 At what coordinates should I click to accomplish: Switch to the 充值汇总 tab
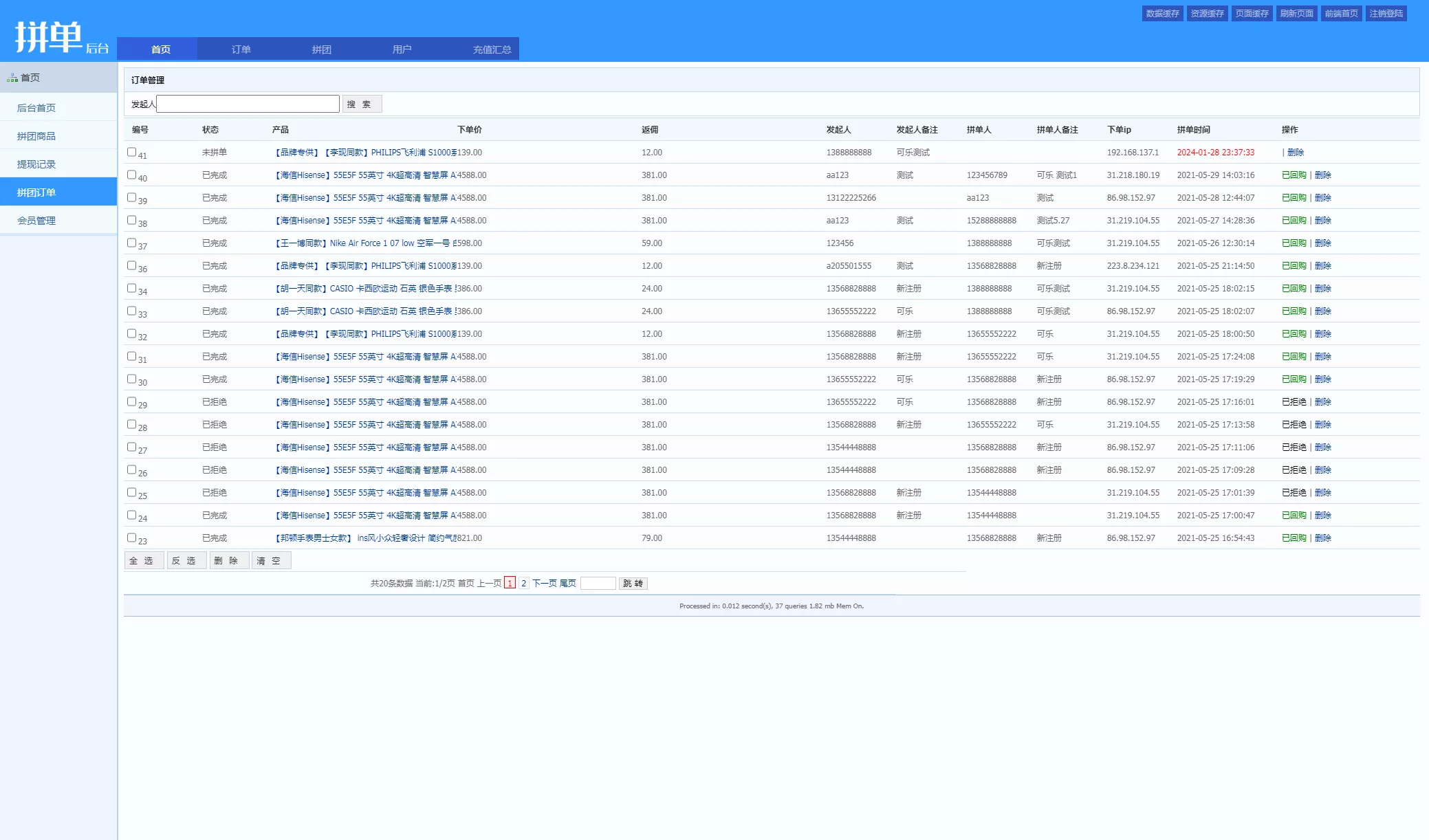click(492, 49)
